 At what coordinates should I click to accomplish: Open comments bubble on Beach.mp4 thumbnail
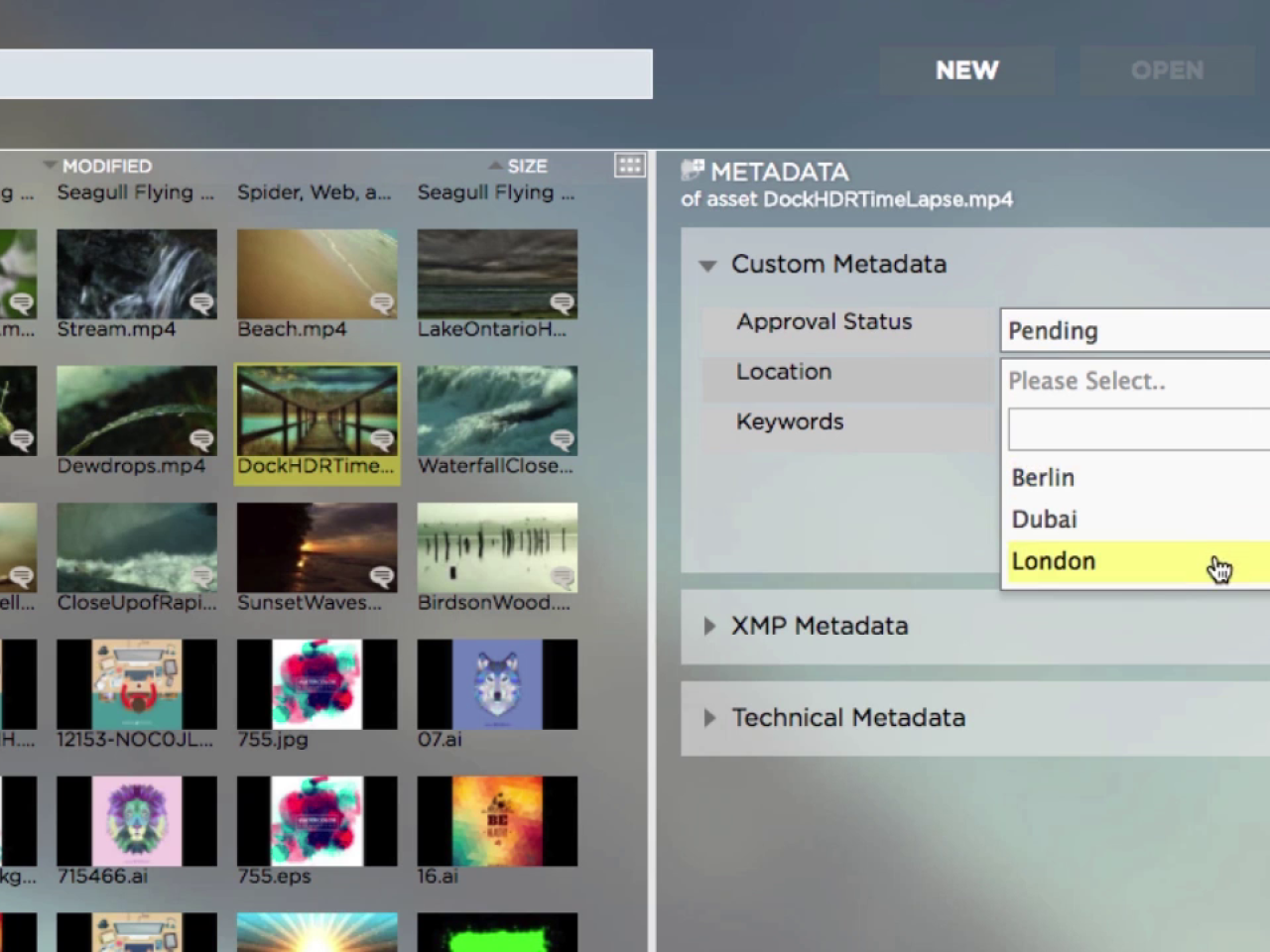pyautogui.click(x=382, y=303)
